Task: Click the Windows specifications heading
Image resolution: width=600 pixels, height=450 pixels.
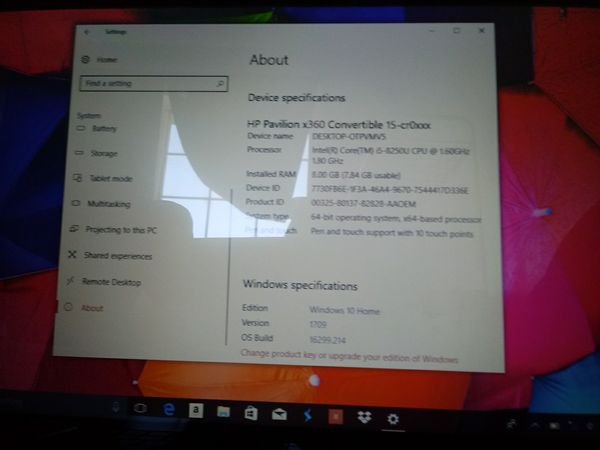Action: pos(300,285)
